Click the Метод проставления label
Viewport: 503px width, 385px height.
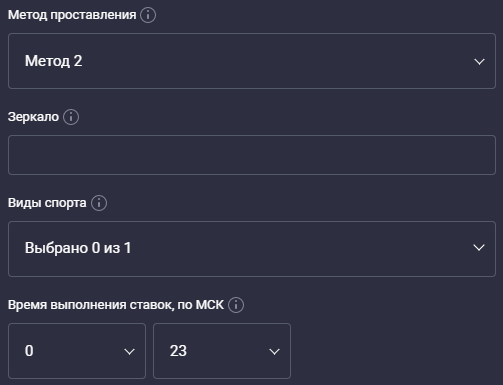point(72,15)
